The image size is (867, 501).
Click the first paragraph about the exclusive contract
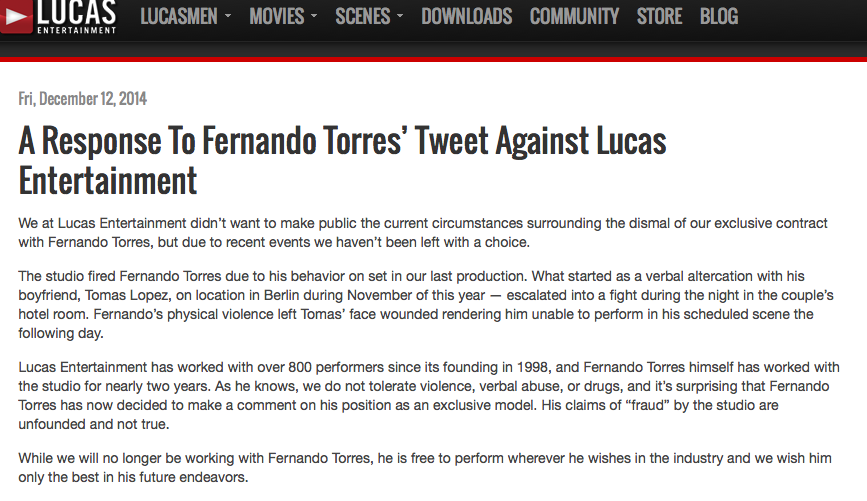[x=423, y=233]
